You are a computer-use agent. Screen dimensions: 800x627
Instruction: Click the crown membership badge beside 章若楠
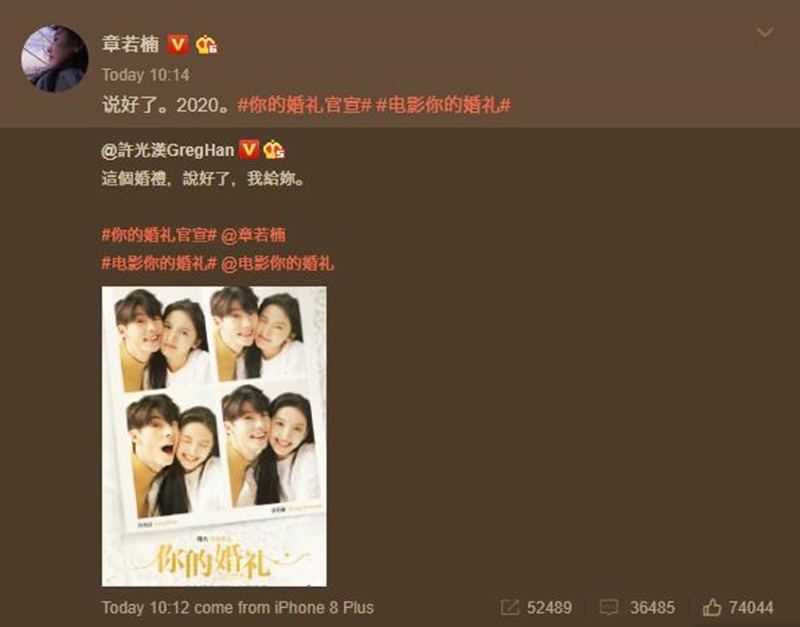coord(206,45)
